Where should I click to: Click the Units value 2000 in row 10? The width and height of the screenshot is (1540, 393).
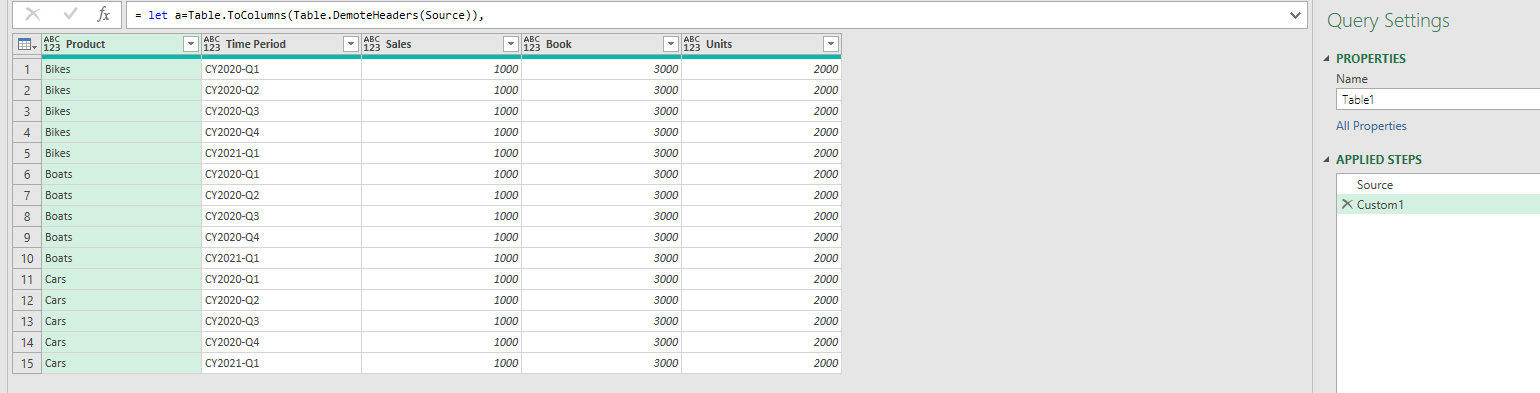tap(761, 258)
